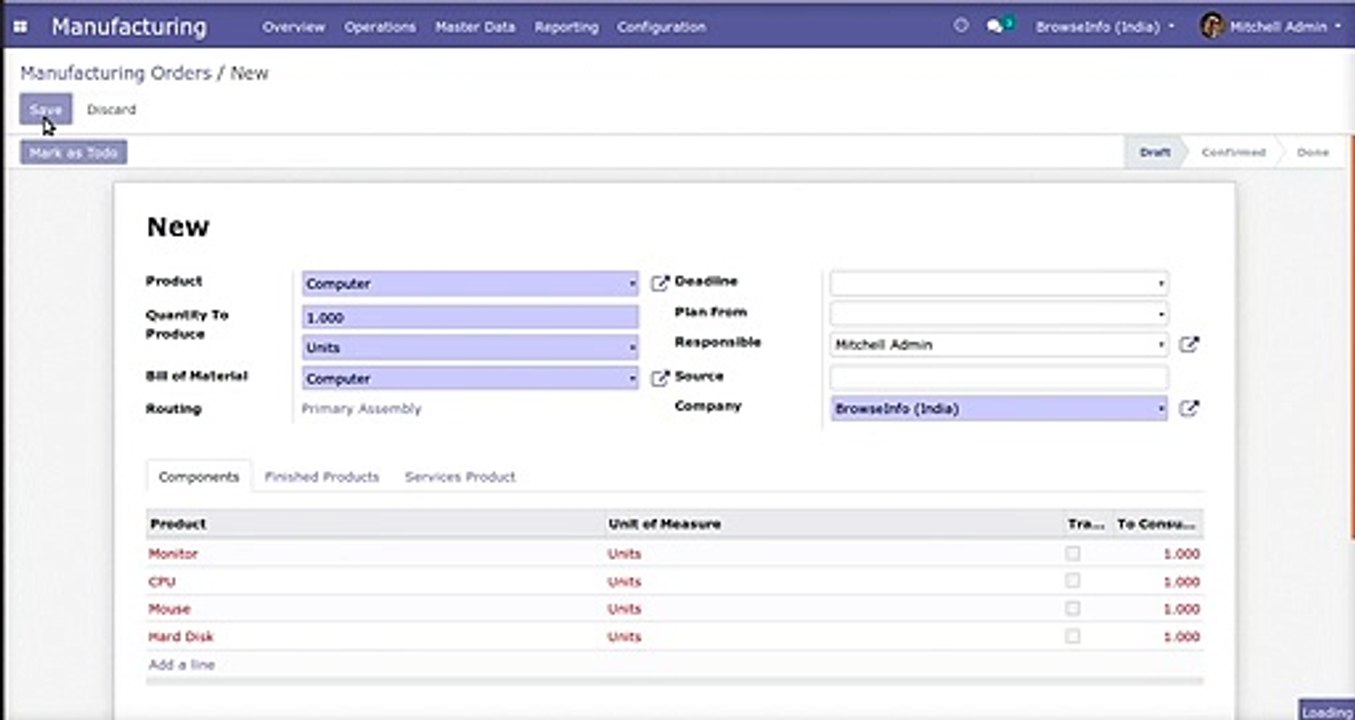Click Units in the Mouse row

click(624, 608)
